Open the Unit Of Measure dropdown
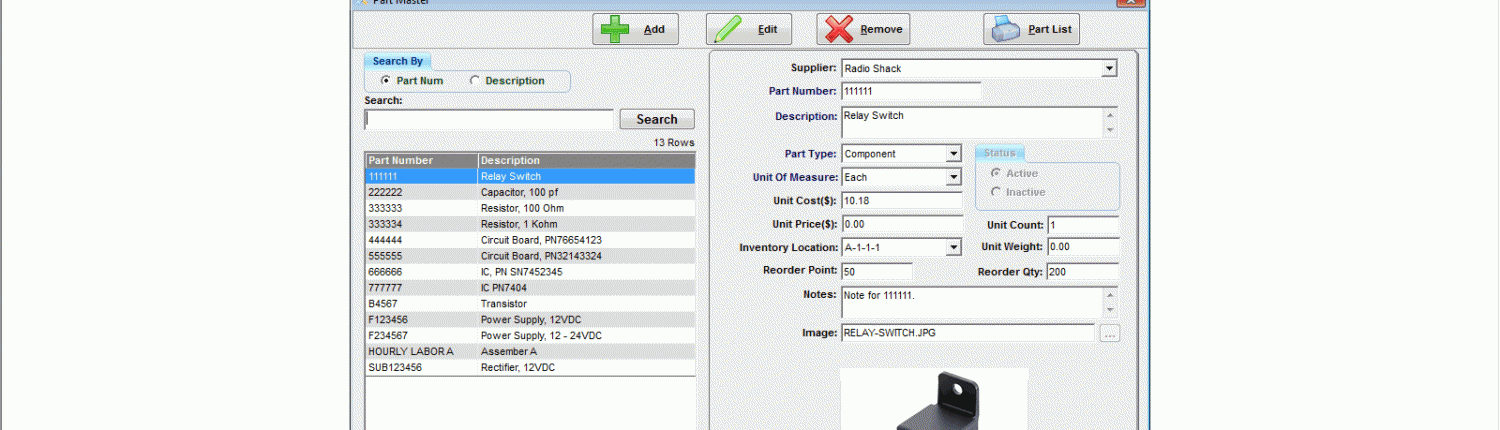 (953, 178)
